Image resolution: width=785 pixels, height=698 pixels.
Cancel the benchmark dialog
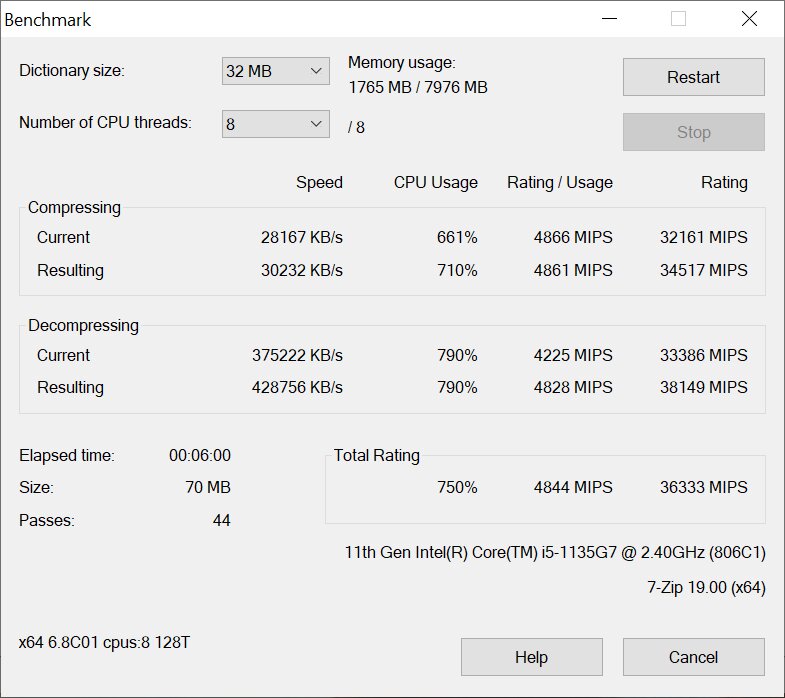(x=693, y=657)
